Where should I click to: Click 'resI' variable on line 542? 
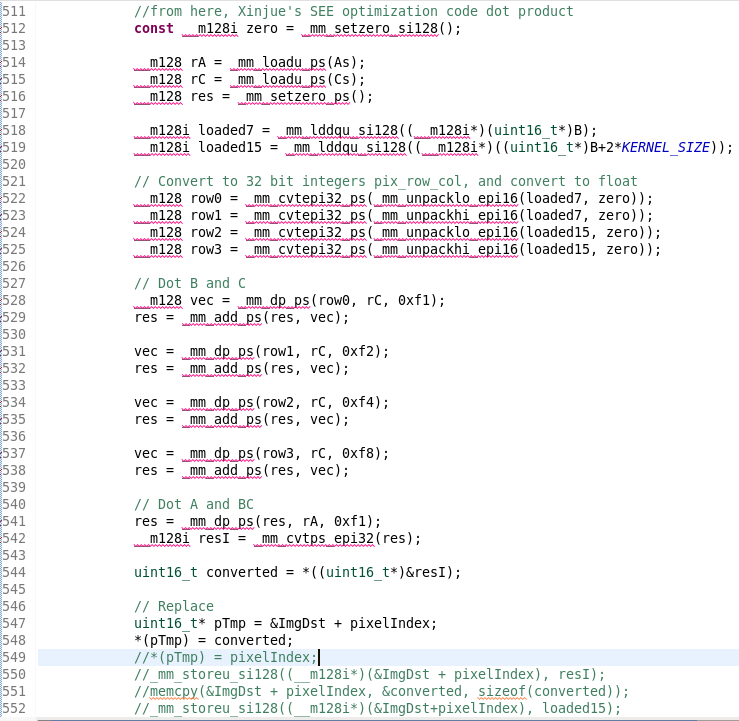(213, 538)
